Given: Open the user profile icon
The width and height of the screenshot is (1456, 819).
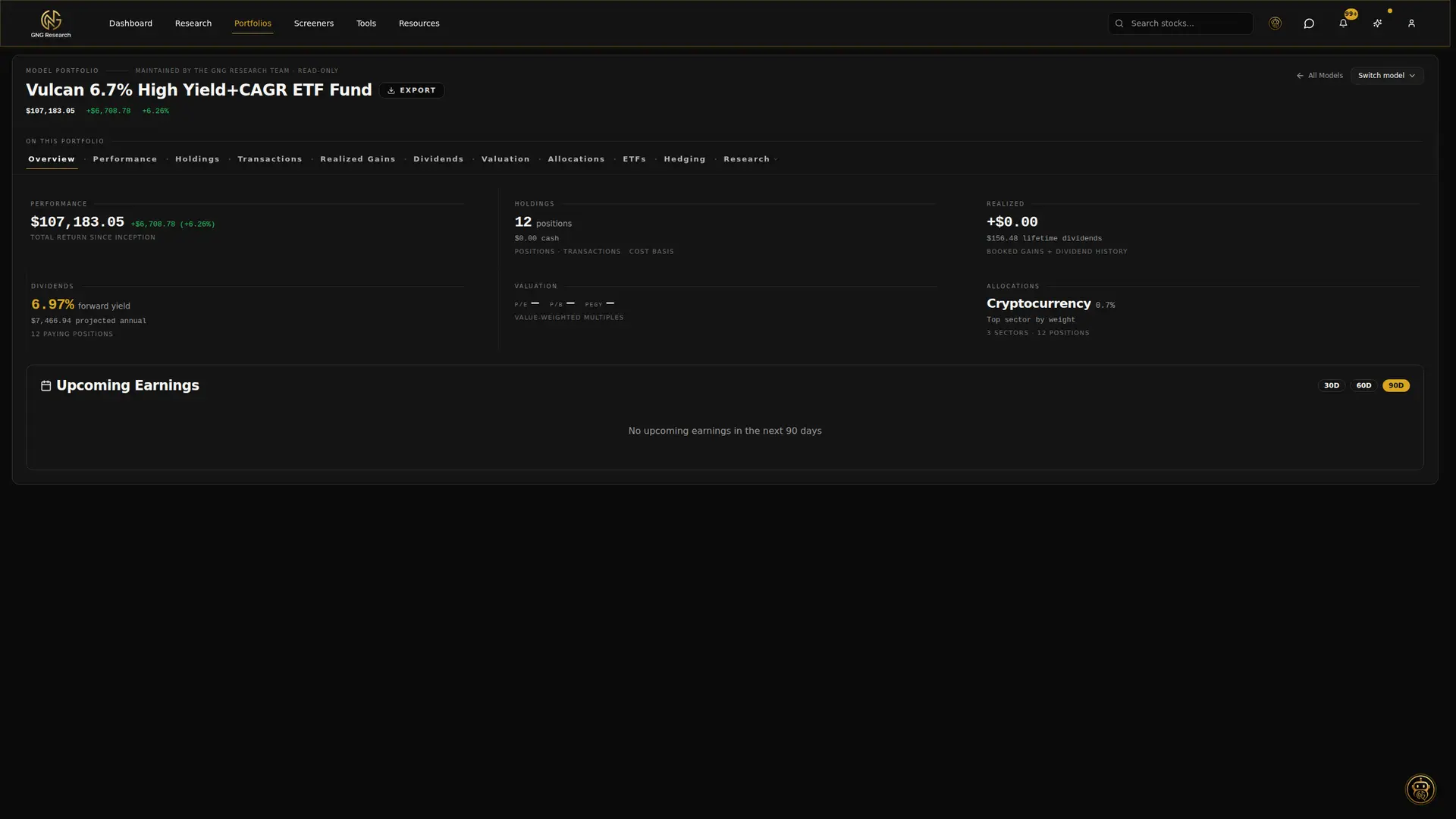Looking at the screenshot, I should (x=1411, y=24).
